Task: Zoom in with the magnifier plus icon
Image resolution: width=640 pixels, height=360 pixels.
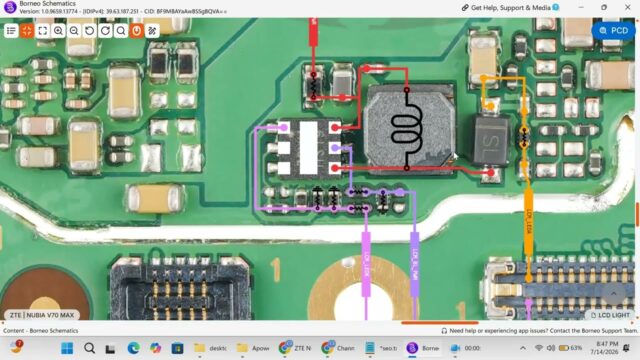Action: coord(58,31)
